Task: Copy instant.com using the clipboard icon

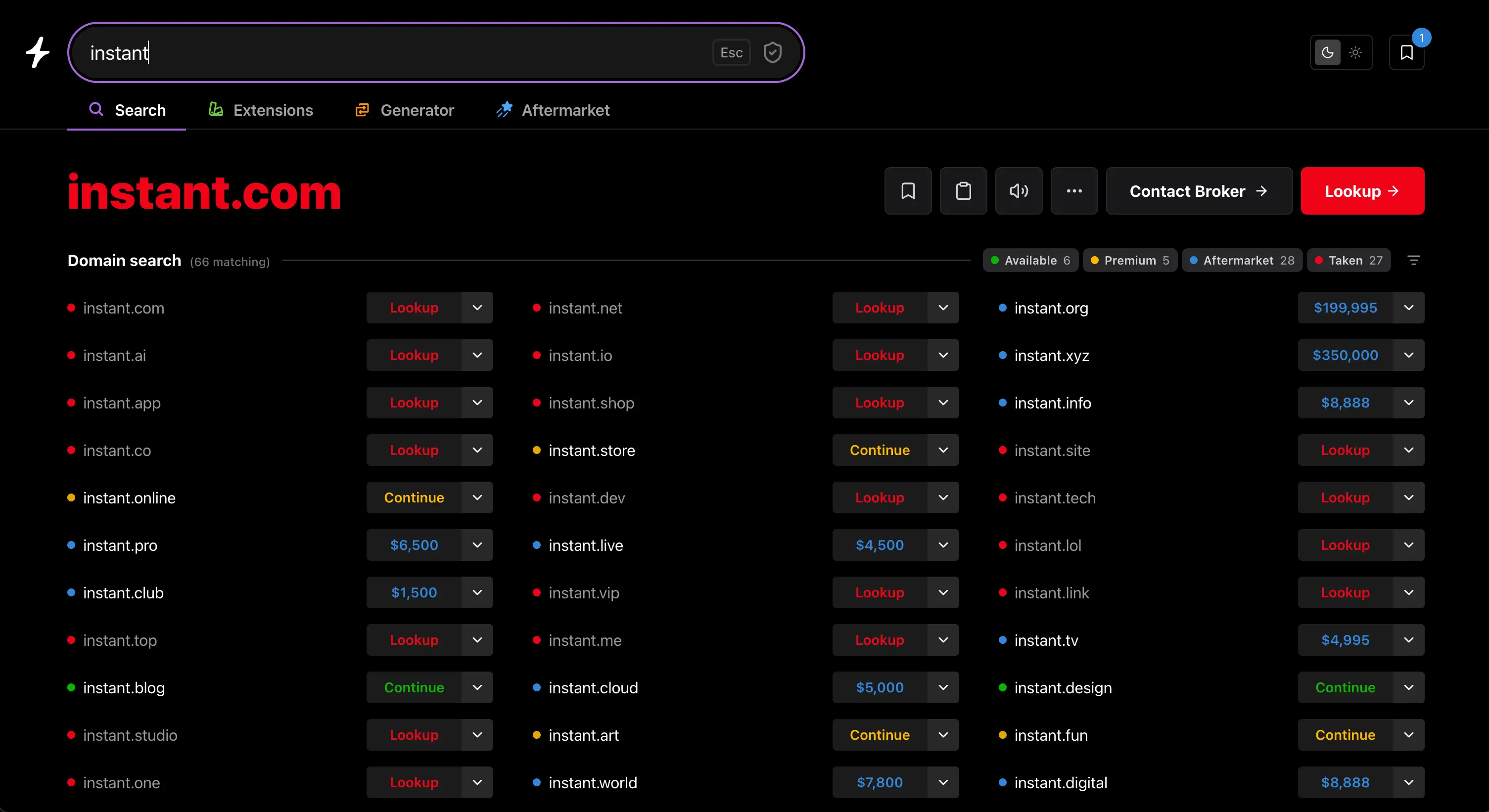Action: pos(963,191)
